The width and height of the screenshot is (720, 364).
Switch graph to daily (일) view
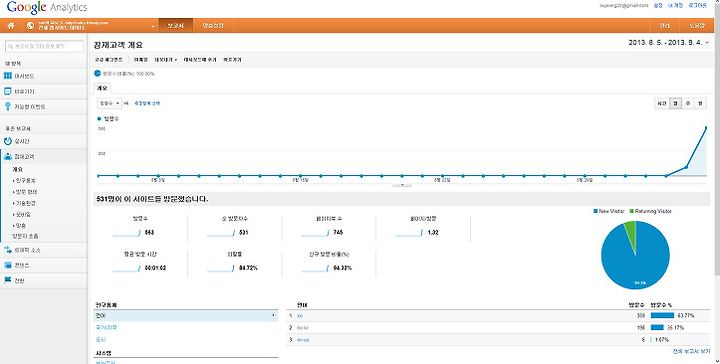tap(675, 104)
